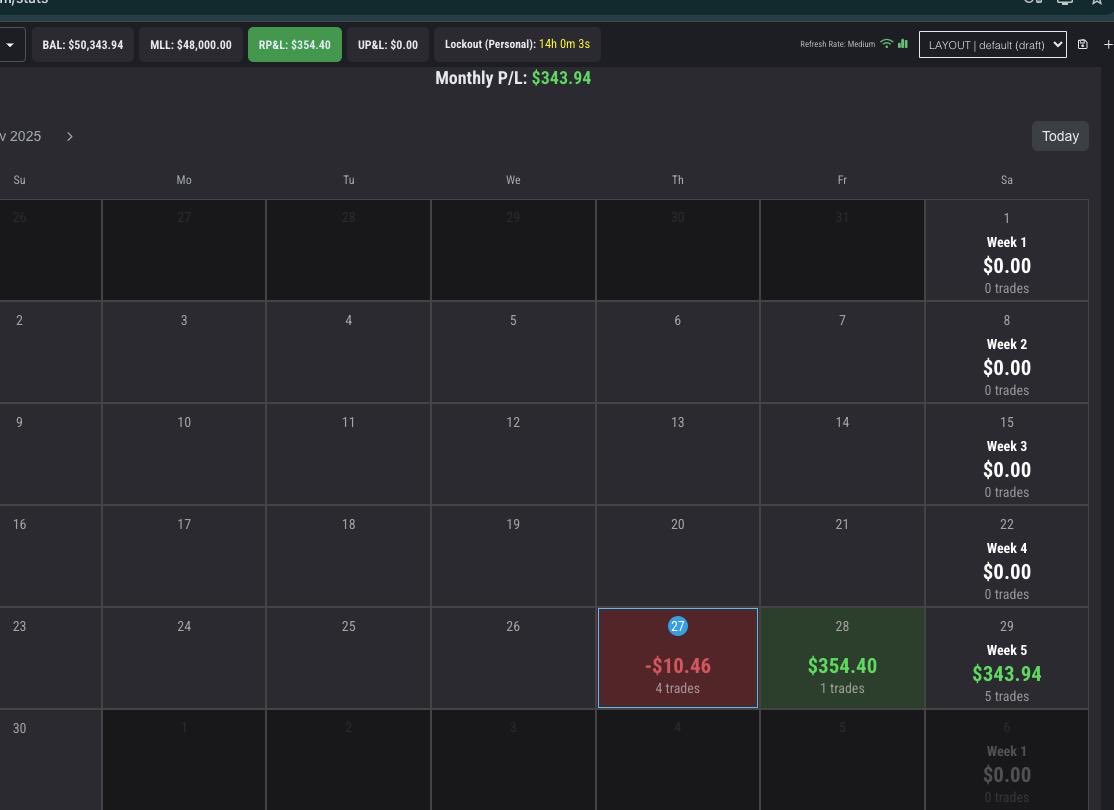Jump to the current date with the Today button
Image resolution: width=1114 pixels, height=810 pixels.
[x=1060, y=136]
